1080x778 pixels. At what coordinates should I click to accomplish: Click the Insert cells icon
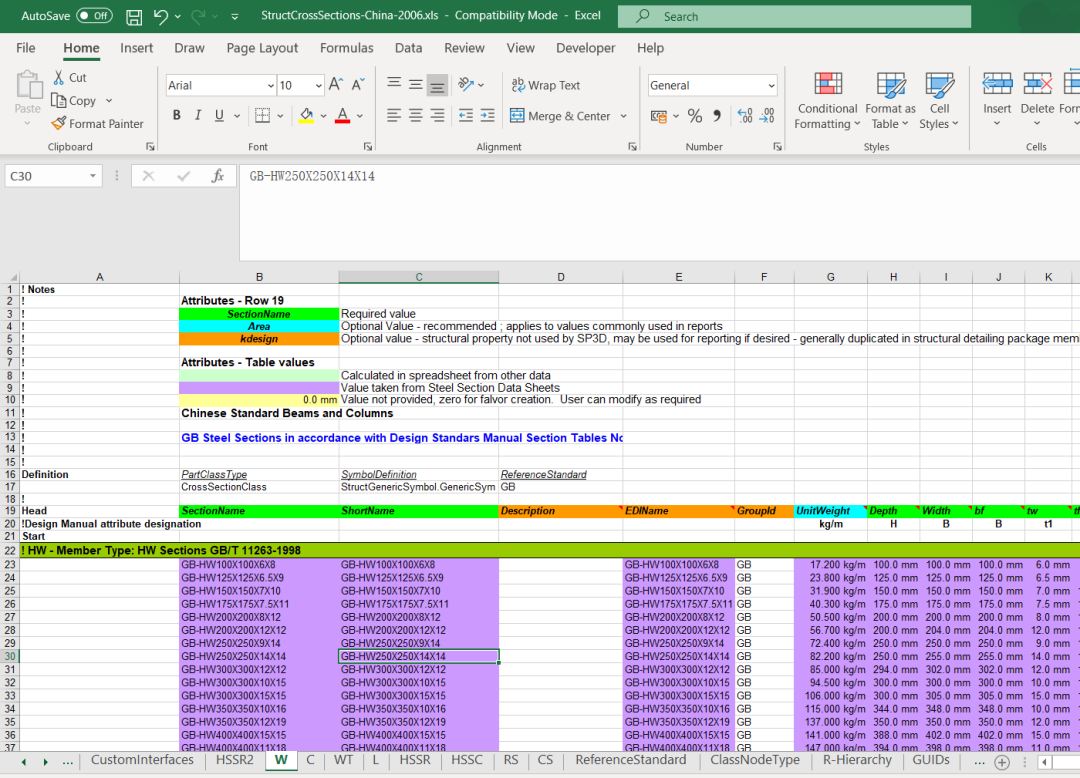pyautogui.click(x=997, y=85)
